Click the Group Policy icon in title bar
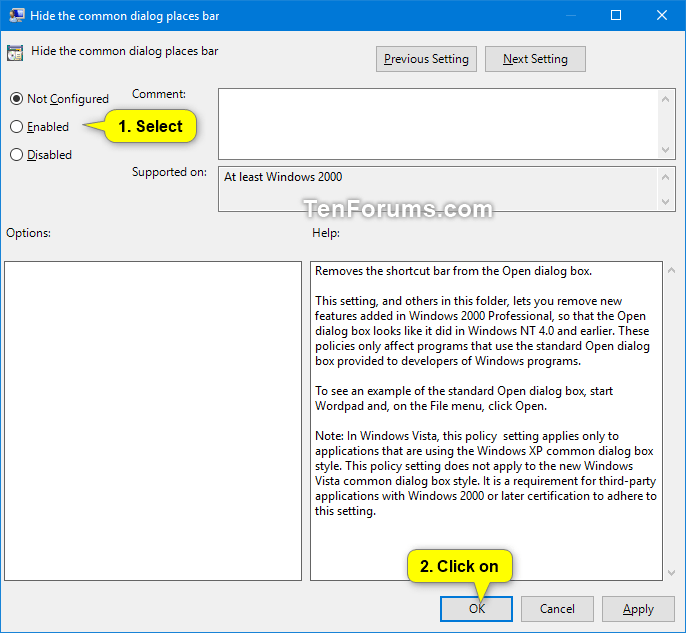Screen dimensions: 686x633 17,15
